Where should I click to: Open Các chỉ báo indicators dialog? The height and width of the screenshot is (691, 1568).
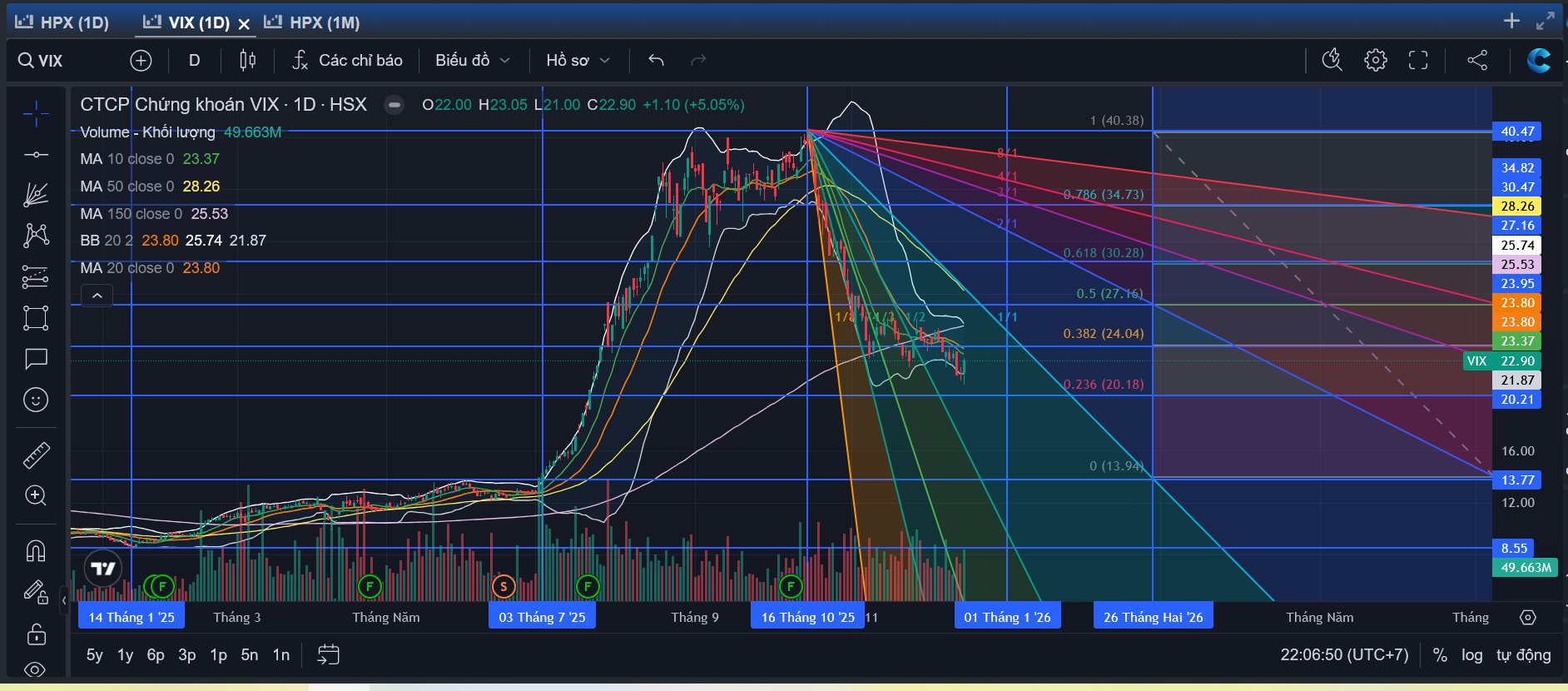(x=347, y=60)
